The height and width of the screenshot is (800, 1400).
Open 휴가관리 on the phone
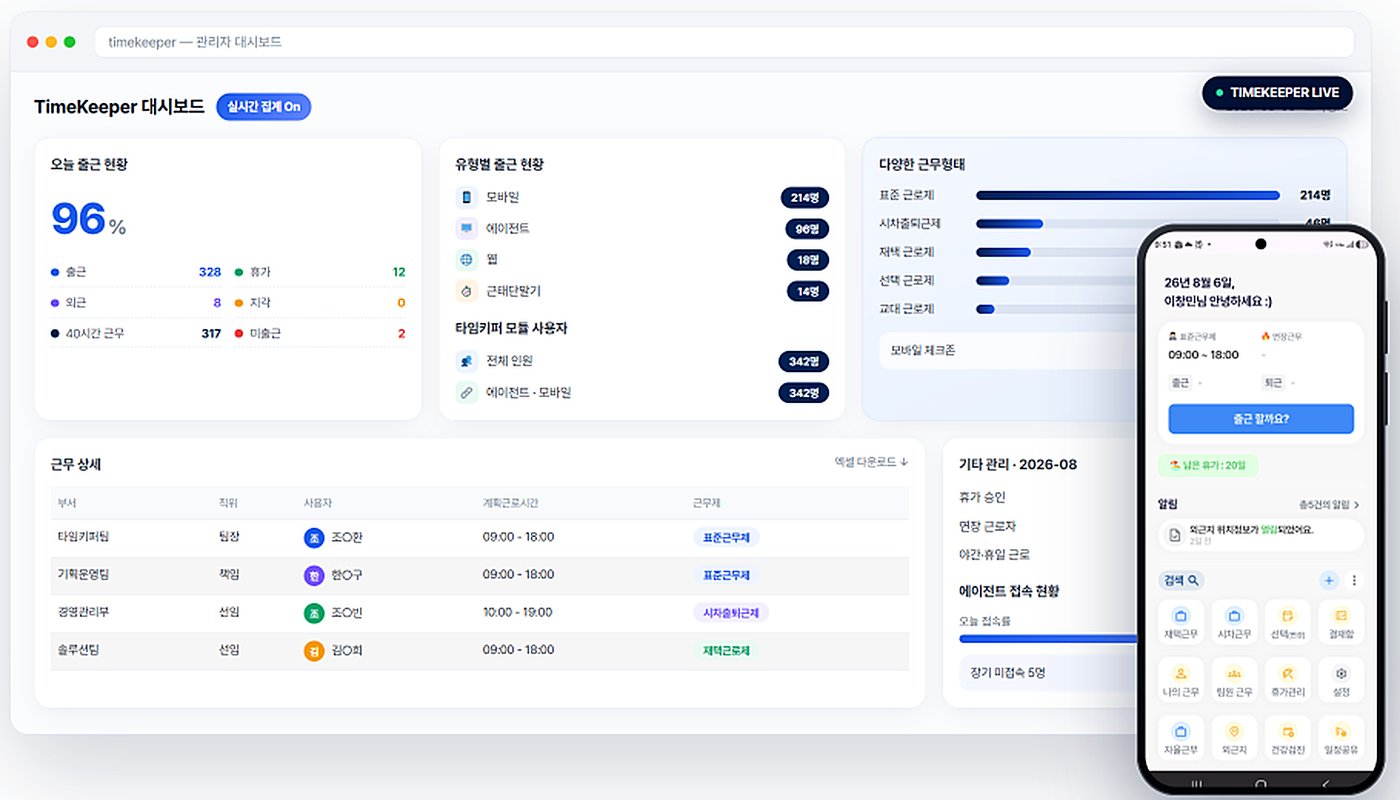[x=1288, y=681]
